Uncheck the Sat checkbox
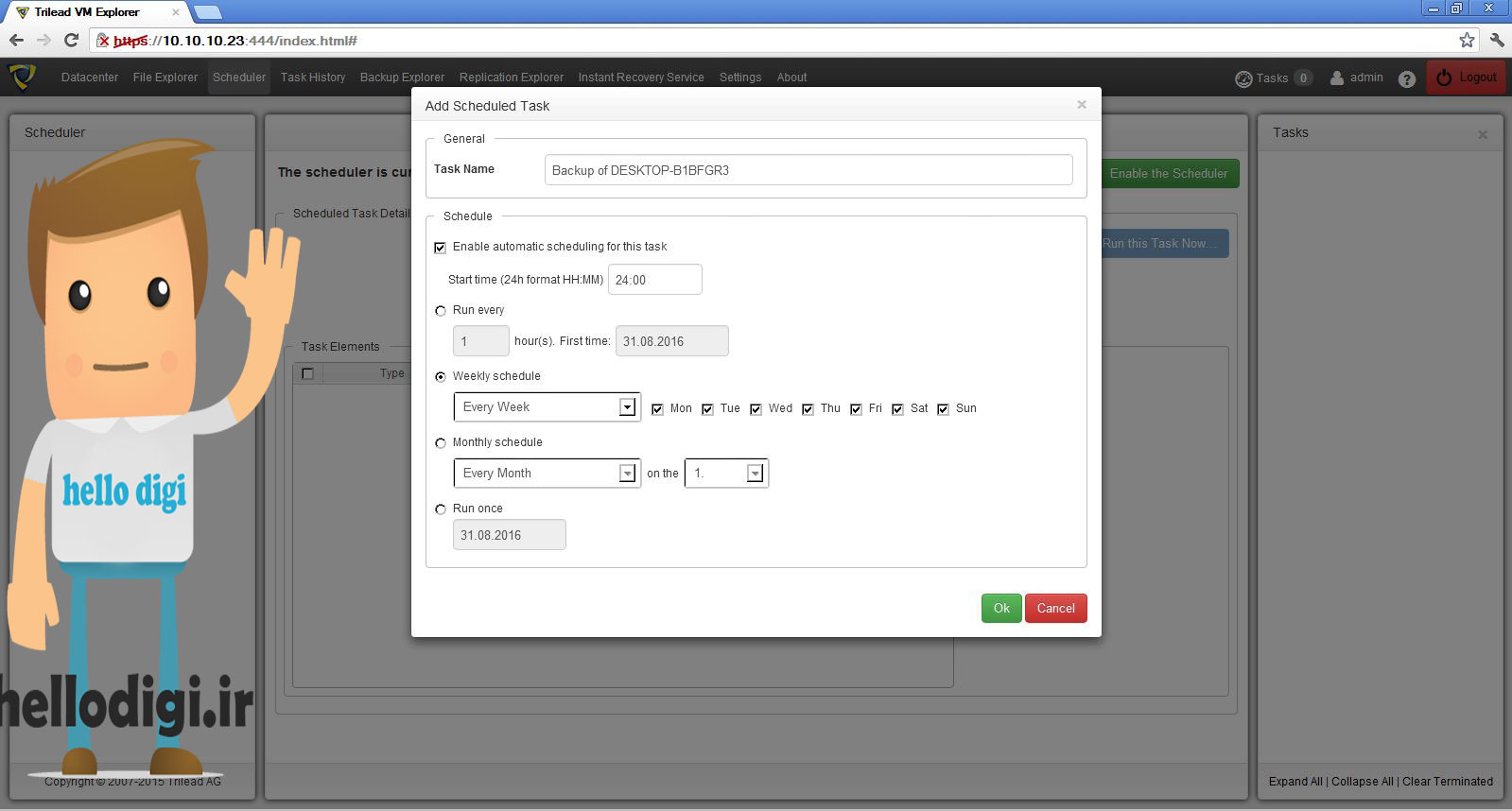The image size is (1512, 811). pos(897,409)
